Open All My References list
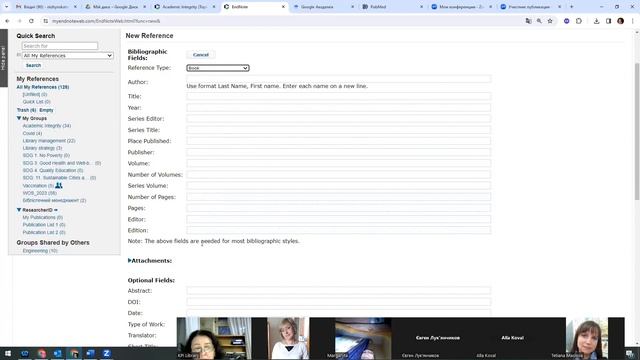Viewport: 640px width, 360px height. point(43,87)
